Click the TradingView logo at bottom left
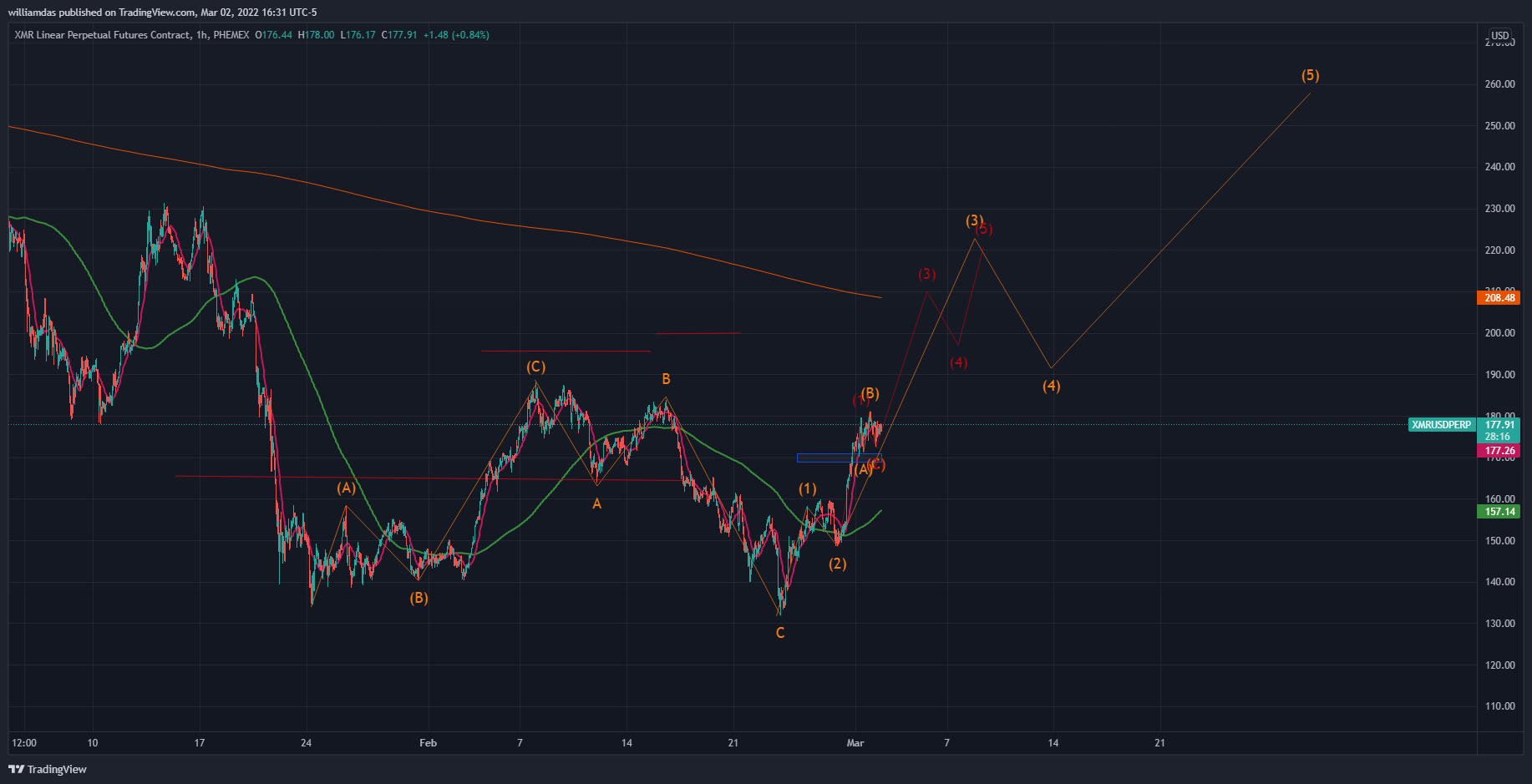The width and height of the screenshot is (1532, 784). pyautogui.click(x=48, y=769)
